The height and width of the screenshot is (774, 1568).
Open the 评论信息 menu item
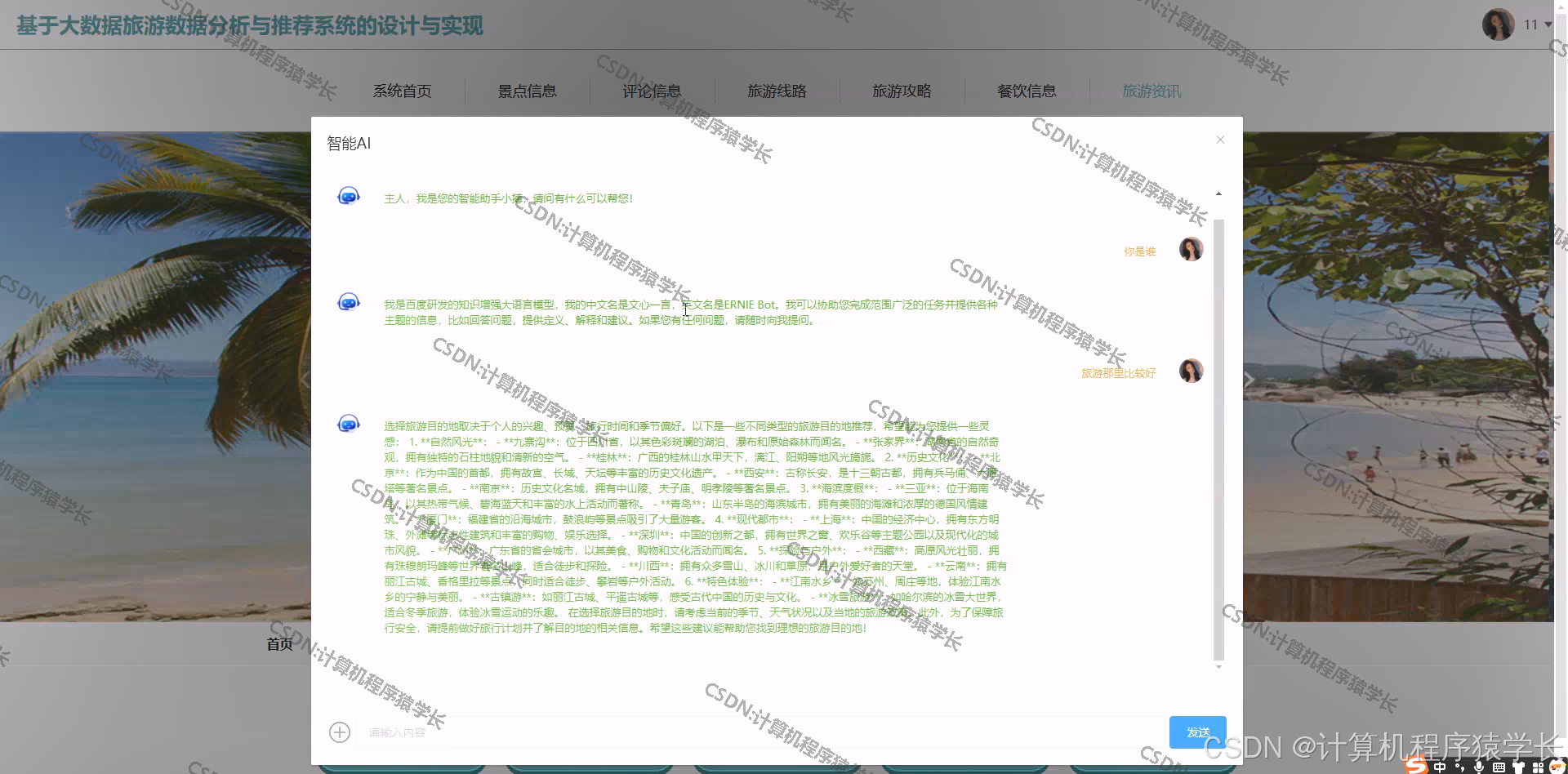653,91
